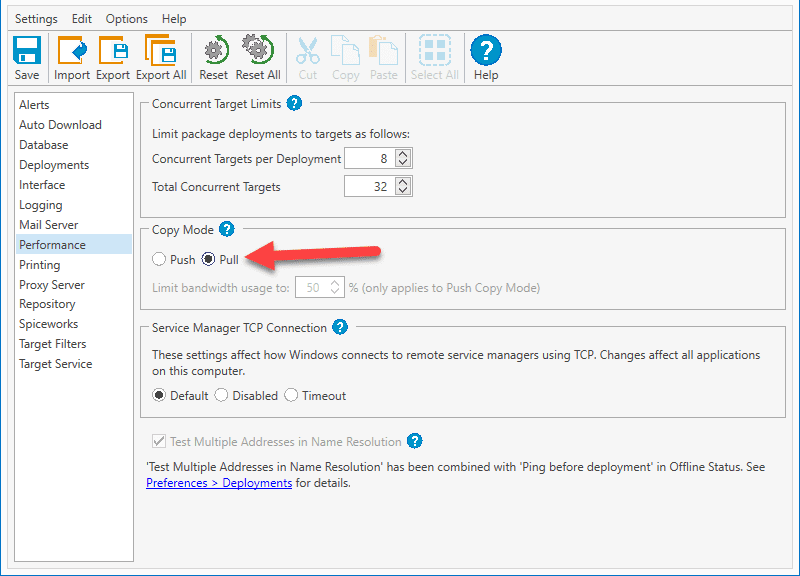Open help for Copy Mode
Screen dimensions: 800x576
(x=227, y=229)
